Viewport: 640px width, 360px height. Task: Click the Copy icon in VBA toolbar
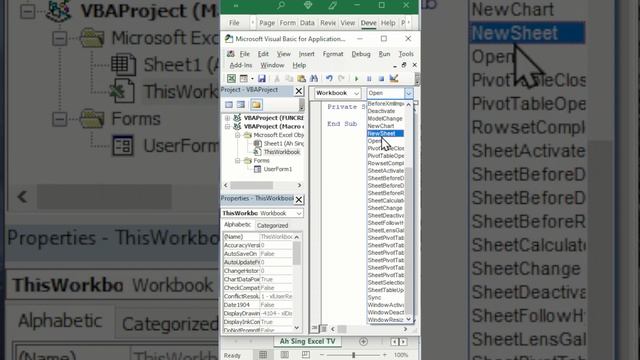coord(289,78)
